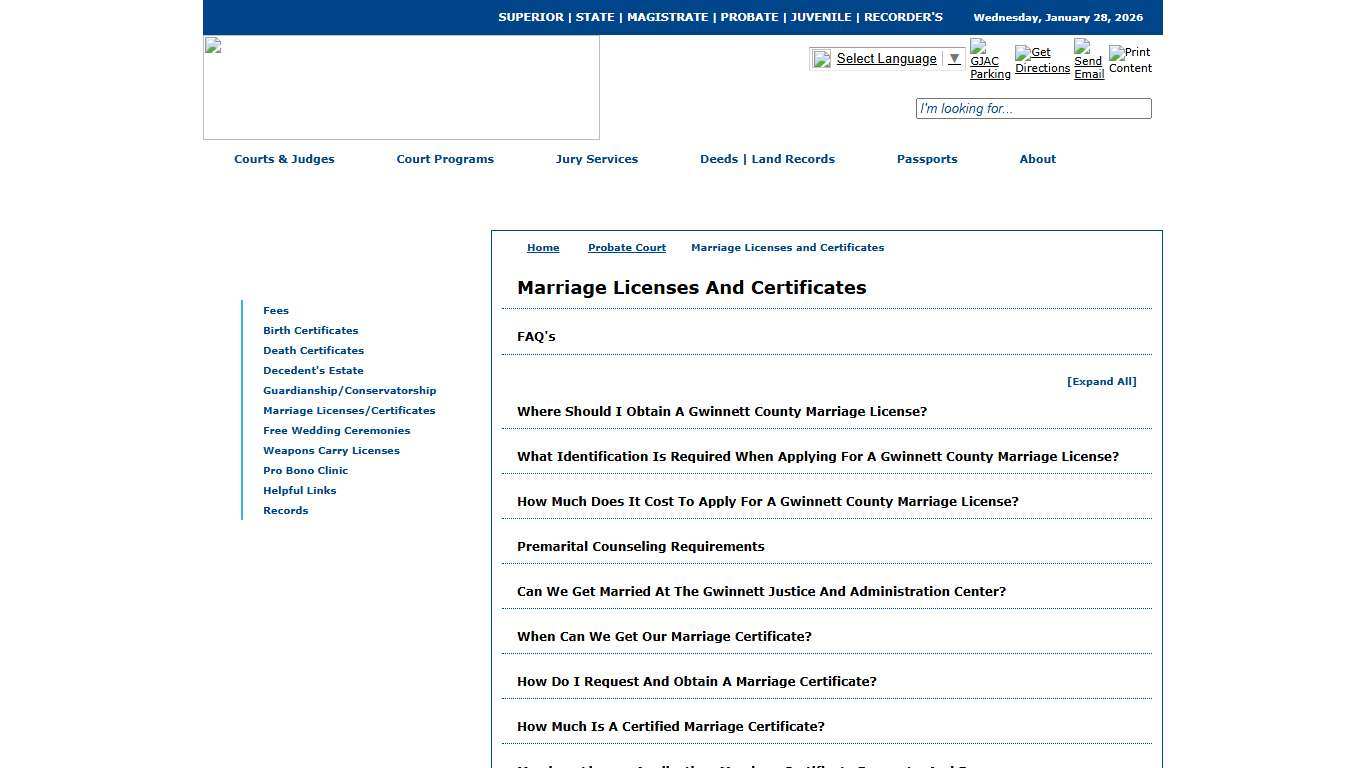Viewport: 1366px width, 768px height.
Task: Expand 'When Can We Get Our Marriage Certificate?'
Action: [663, 636]
